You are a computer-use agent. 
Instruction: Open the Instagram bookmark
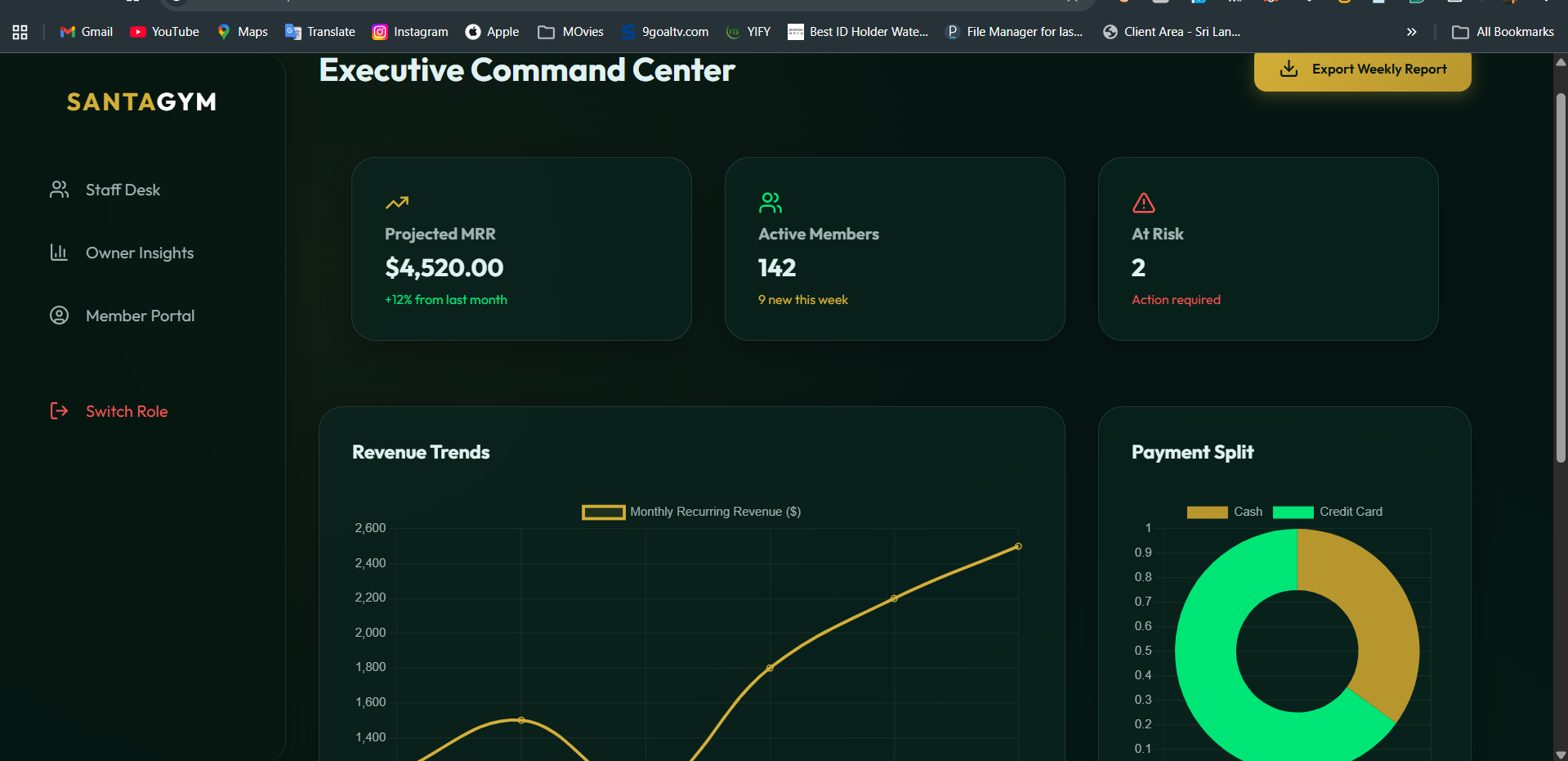[410, 32]
